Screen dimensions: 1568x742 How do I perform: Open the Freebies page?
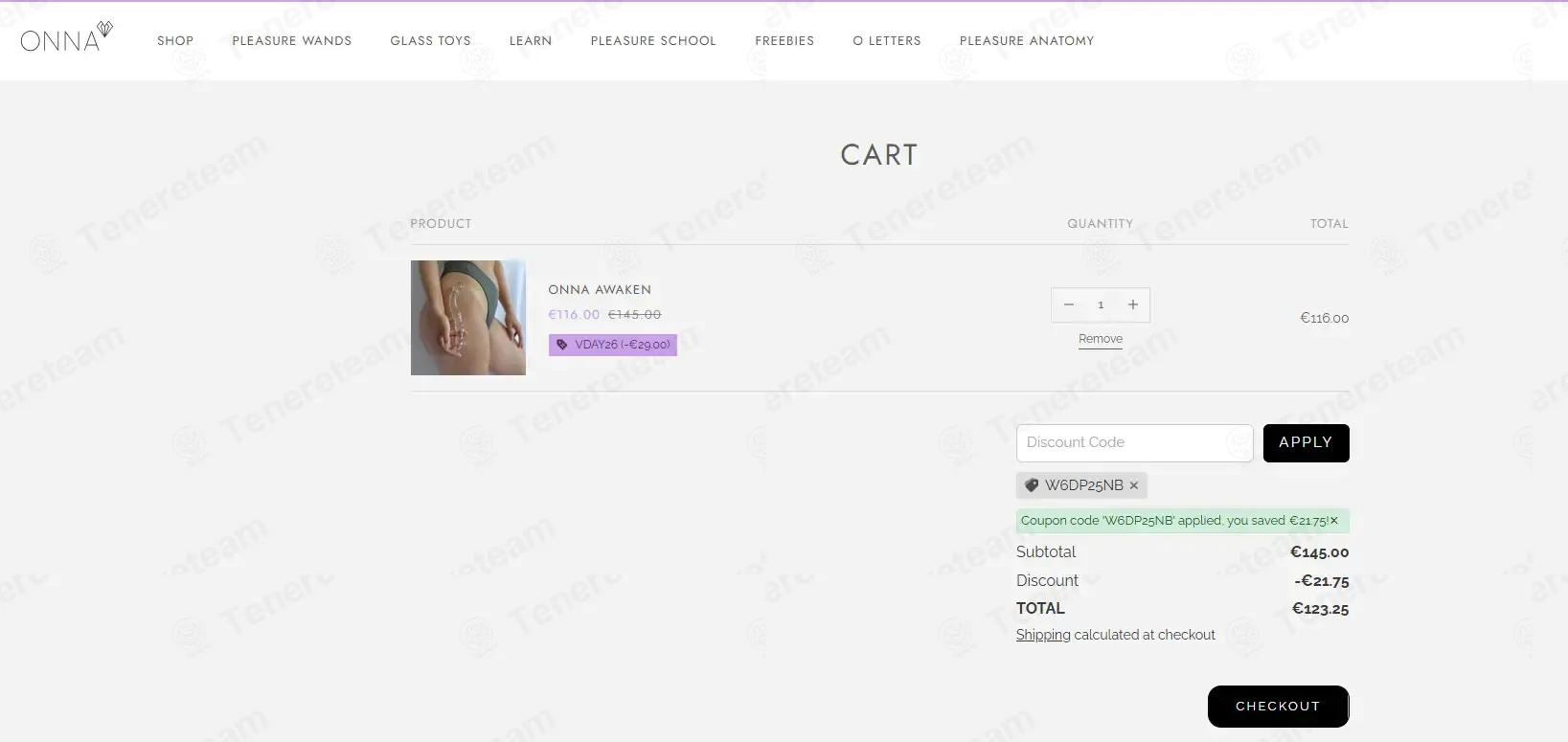click(x=784, y=40)
